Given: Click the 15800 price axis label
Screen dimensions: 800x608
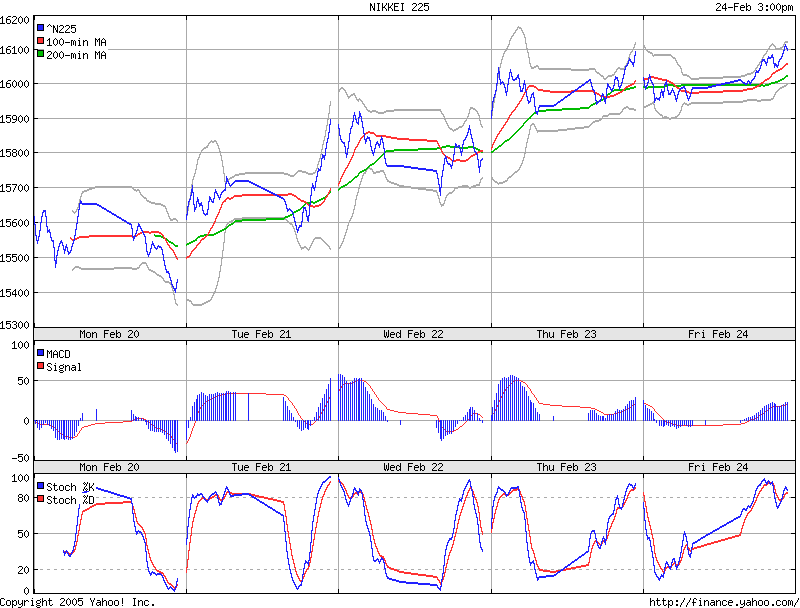Looking at the screenshot, I should (x=14, y=154).
